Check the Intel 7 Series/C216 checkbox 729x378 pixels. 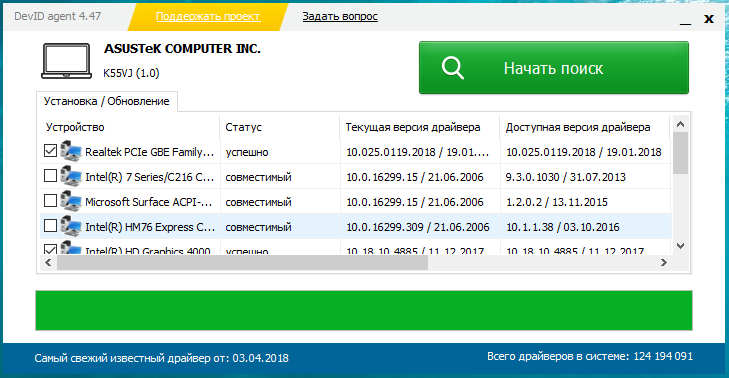coord(50,176)
